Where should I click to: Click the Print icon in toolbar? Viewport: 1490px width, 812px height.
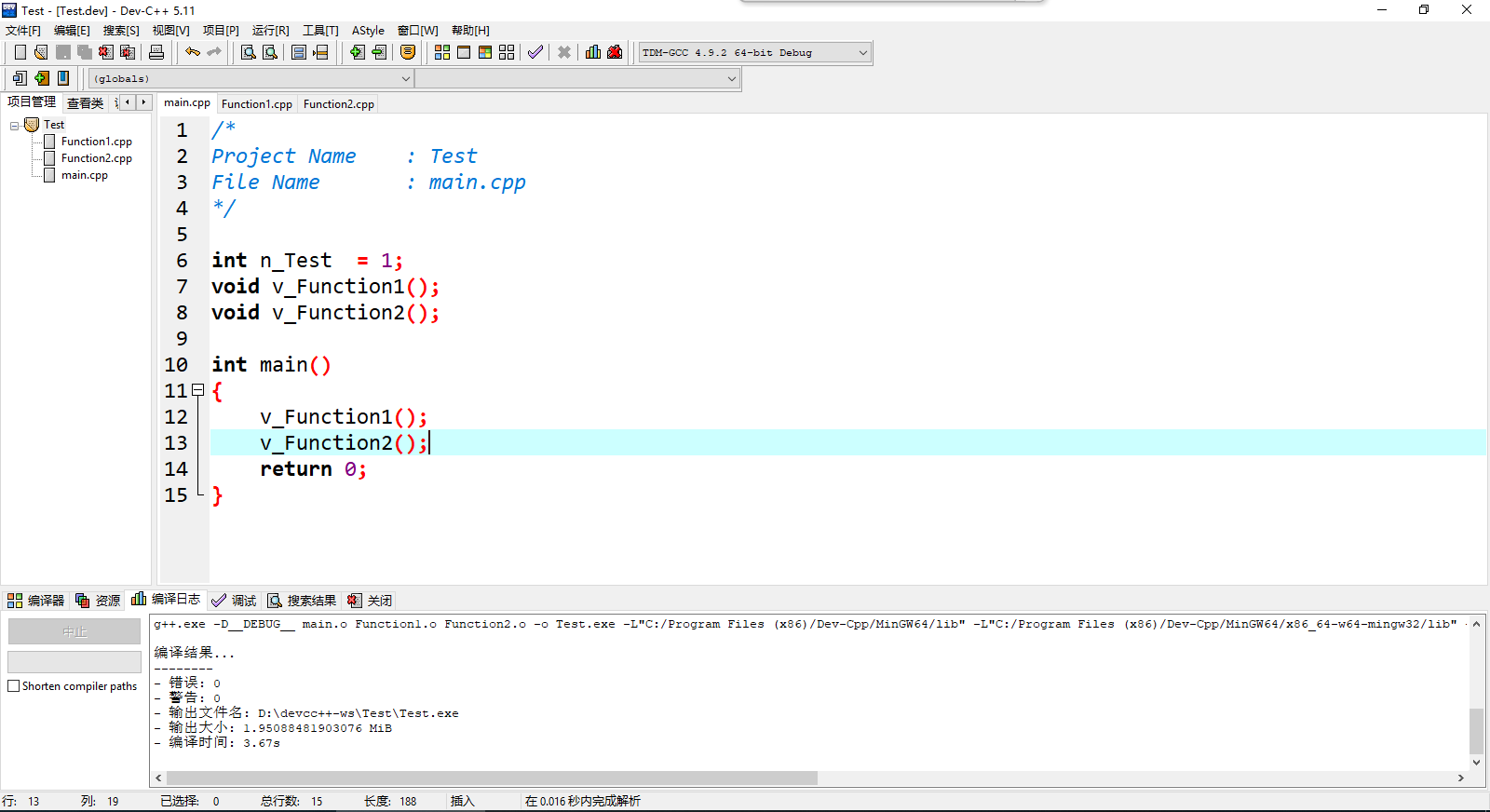point(156,52)
